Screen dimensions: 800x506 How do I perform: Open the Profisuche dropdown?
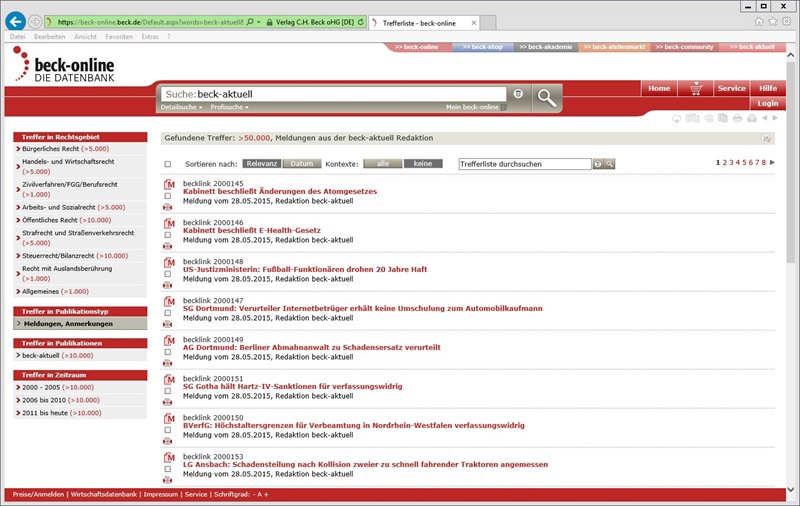pos(229,107)
